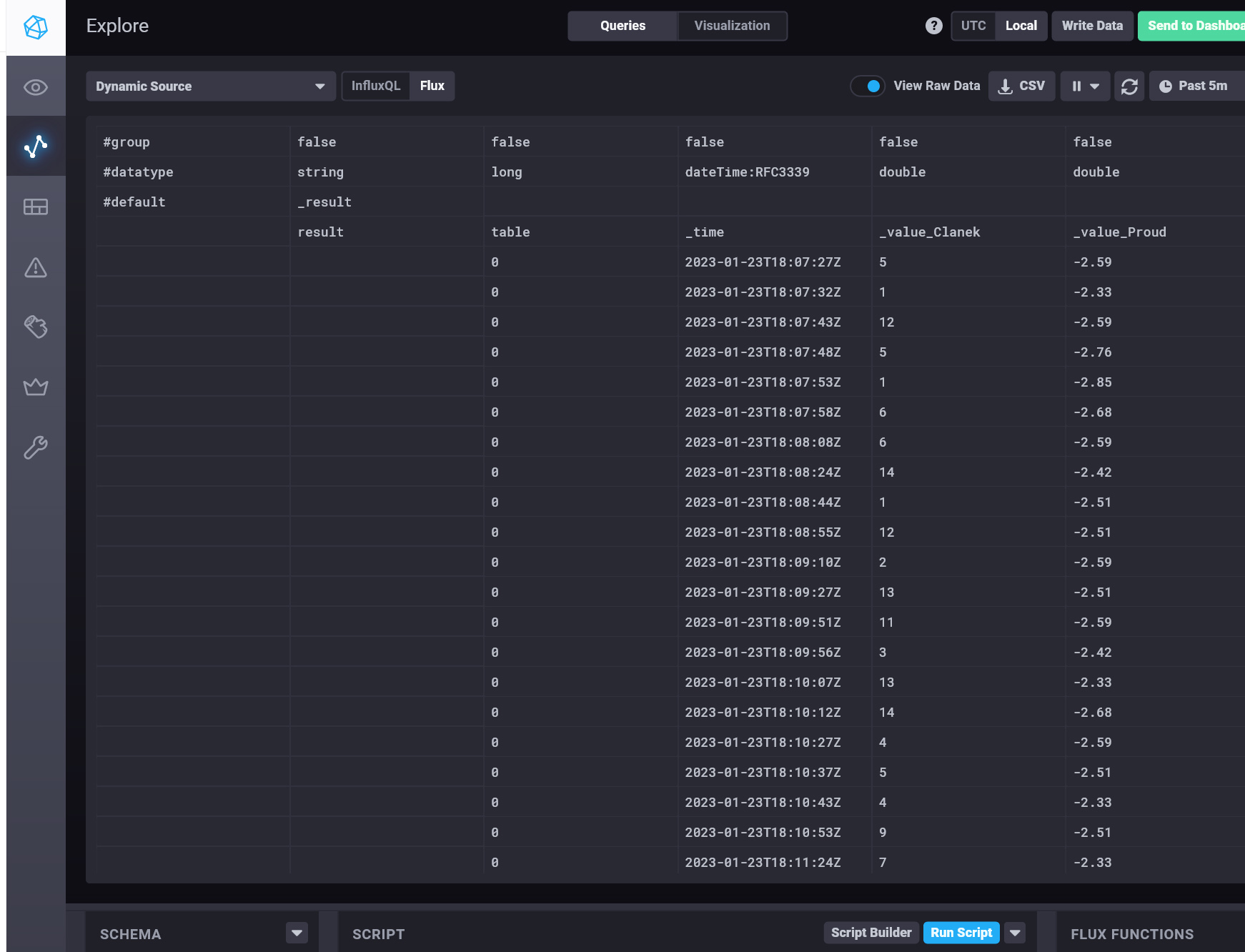Open the Configuration wrench icon
The width and height of the screenshot is (1245, 952).
tap(36, 447)
